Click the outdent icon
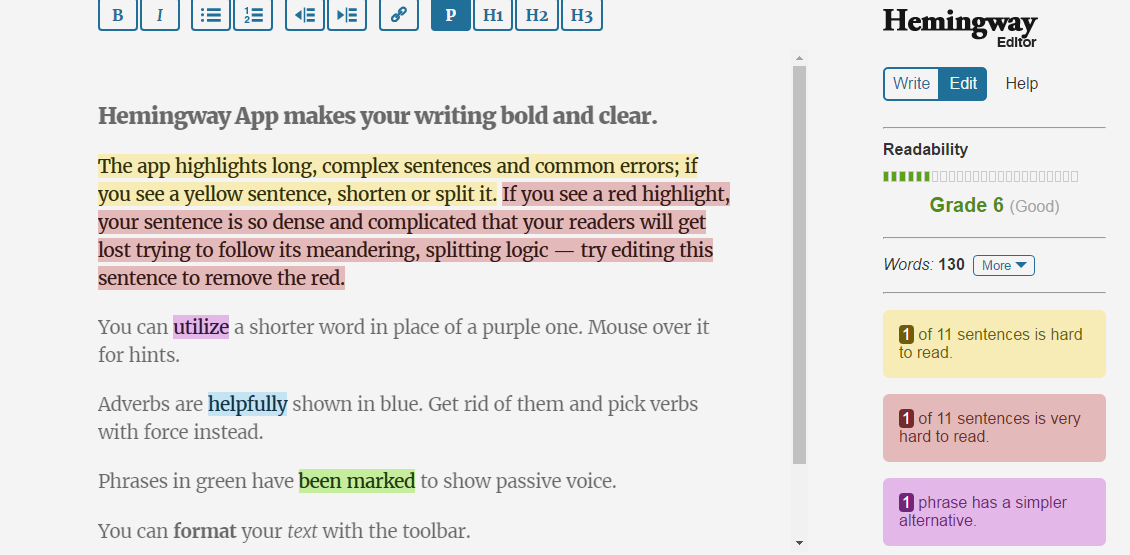 click(x=305, y=15)
